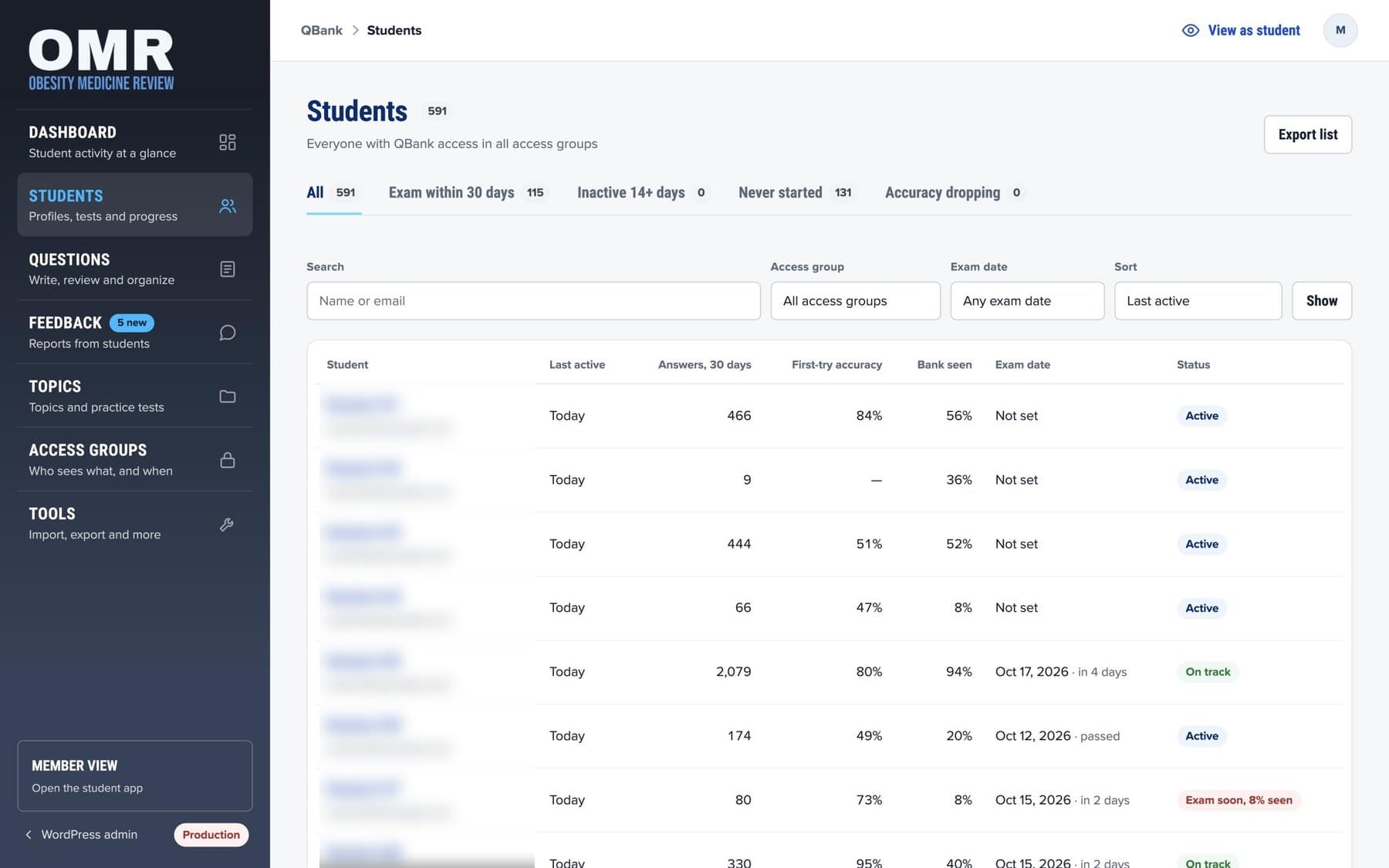Open the Access group dropdown
The image size is (1389, 868).
point(855,301)
